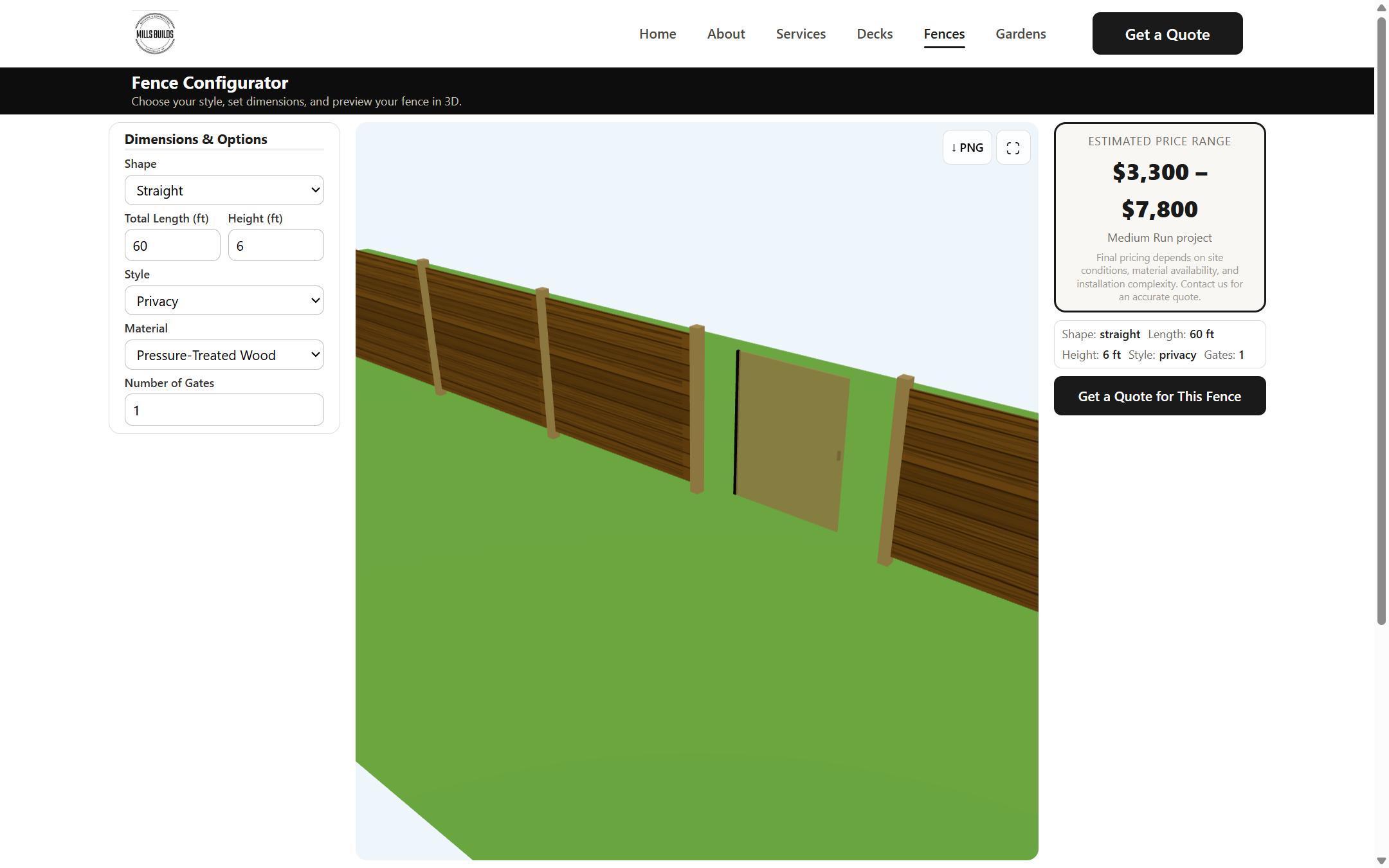1389x868 pixels.
Task: Navigate to the Gardens page
Action: [x=1021, y=34]
